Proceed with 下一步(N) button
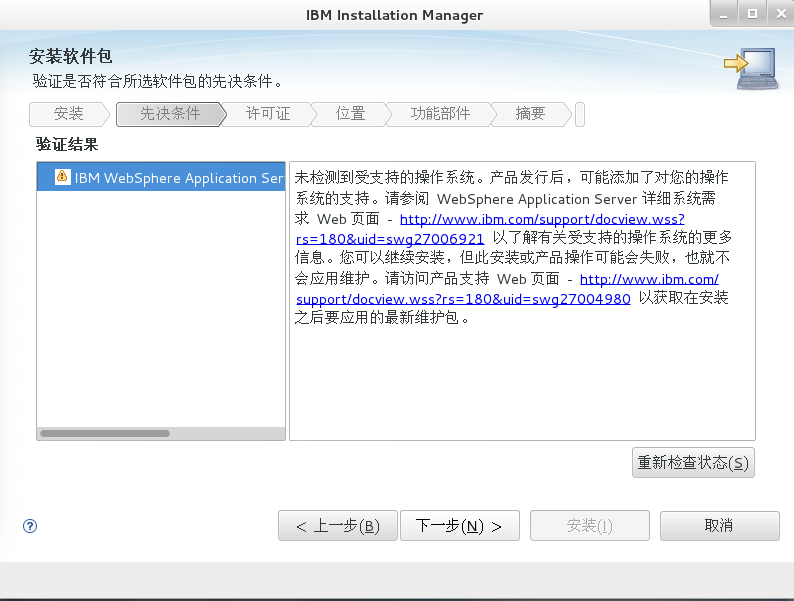This screenshot has height=601, width=794. coord(460,526)
